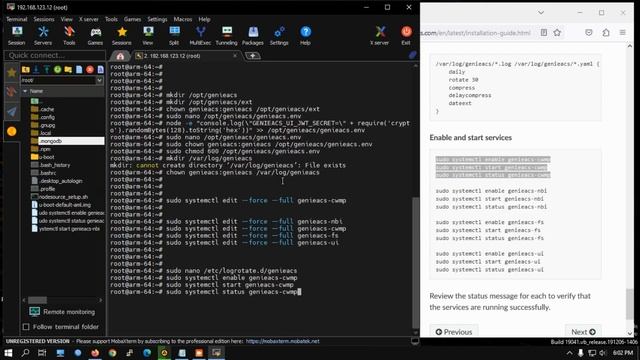Close the 192.168.123.12 terminal tab
Viewport: 640px width, 360px height.
click(235, 56)
